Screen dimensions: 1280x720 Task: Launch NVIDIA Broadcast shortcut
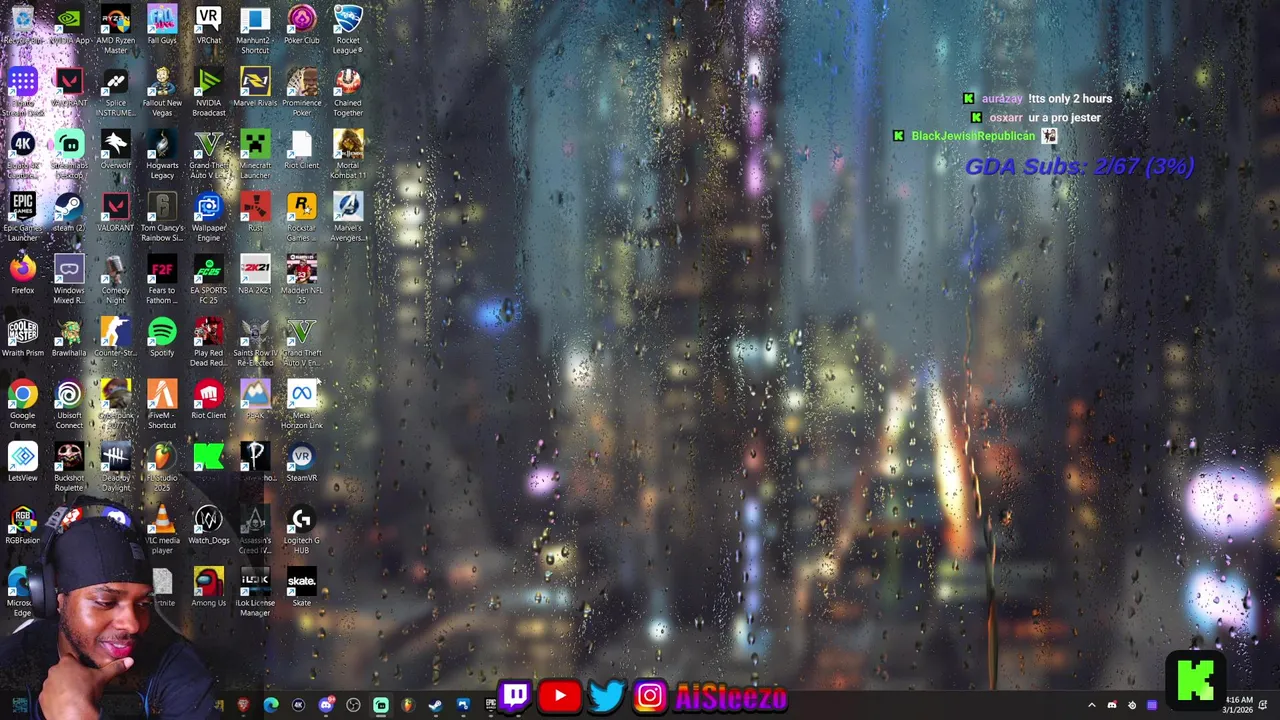pos(208,92)
